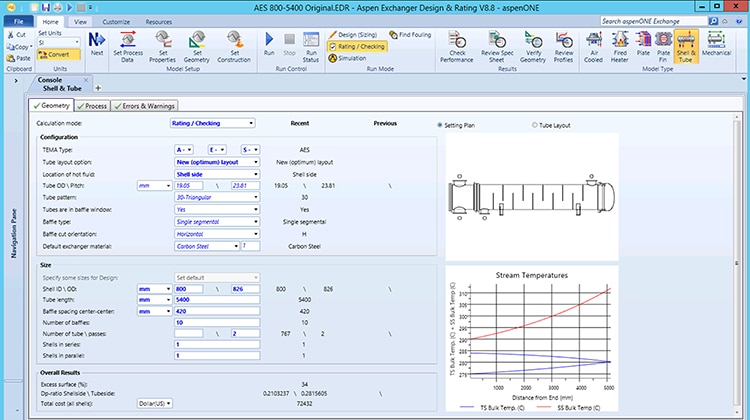Click the Number of baffles input field
The height and width of the screenshot is (420, 750).
click(217, 323)
